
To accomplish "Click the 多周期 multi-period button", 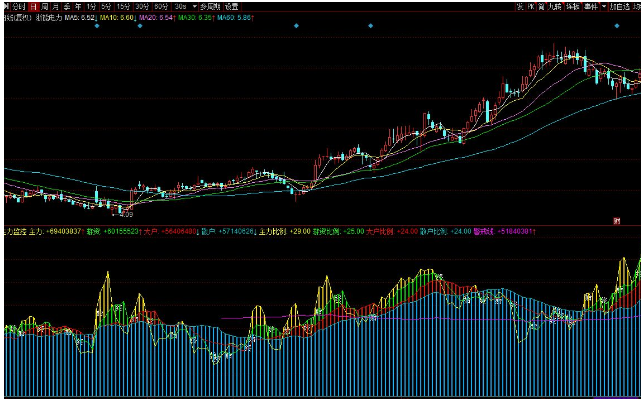I will [x=210, y=7].
